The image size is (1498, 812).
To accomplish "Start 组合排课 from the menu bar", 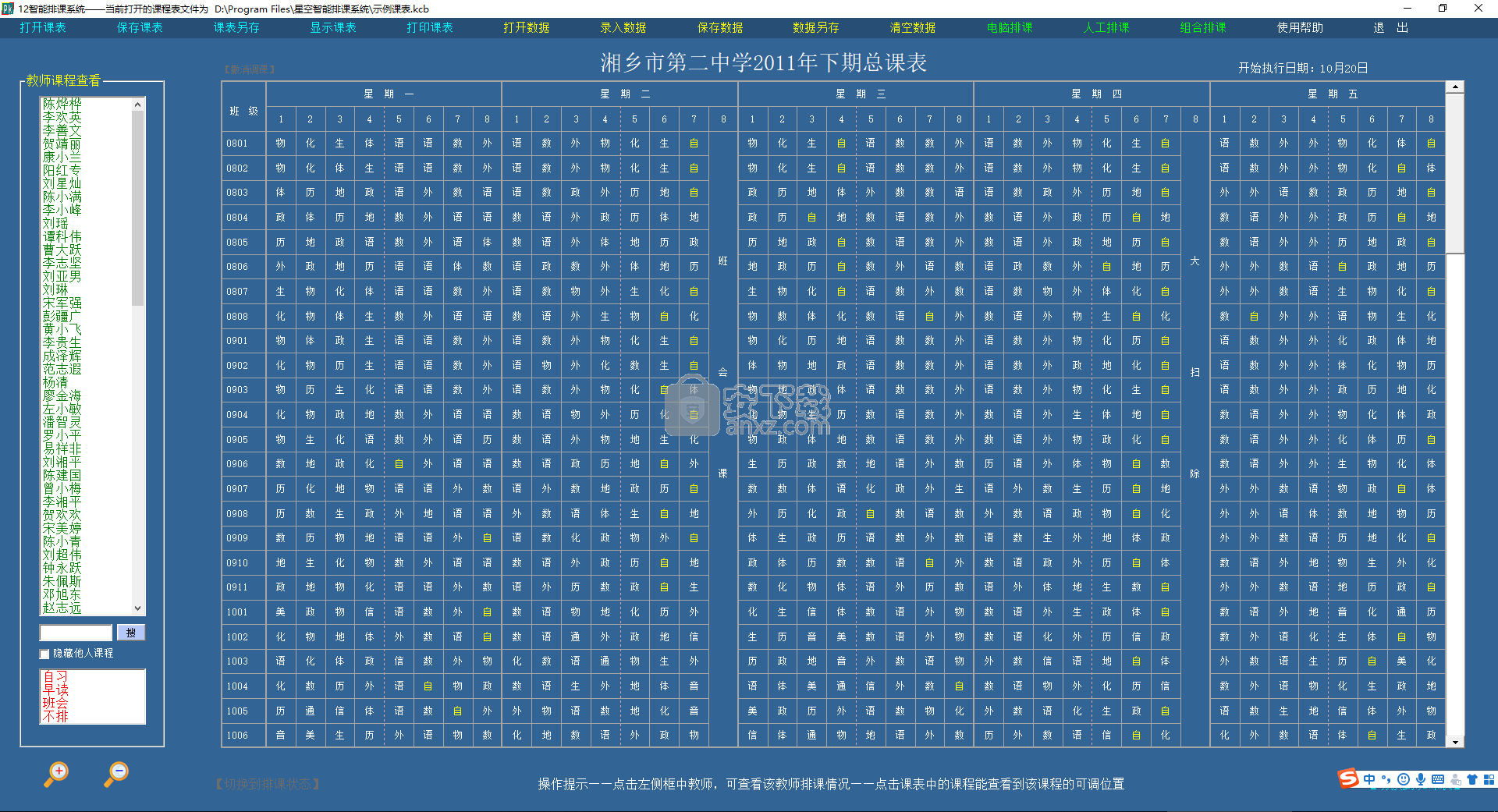I will (x=1203, y=27).
